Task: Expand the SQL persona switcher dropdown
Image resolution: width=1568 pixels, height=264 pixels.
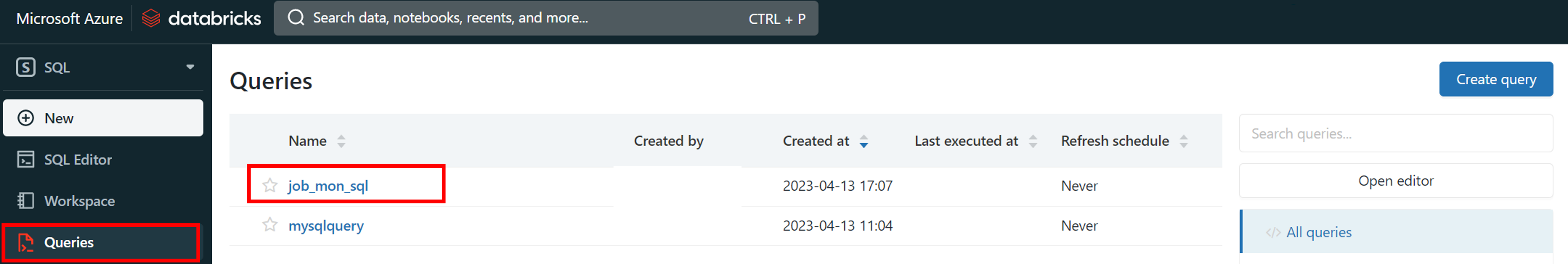Action: click(x=190, y=67)
